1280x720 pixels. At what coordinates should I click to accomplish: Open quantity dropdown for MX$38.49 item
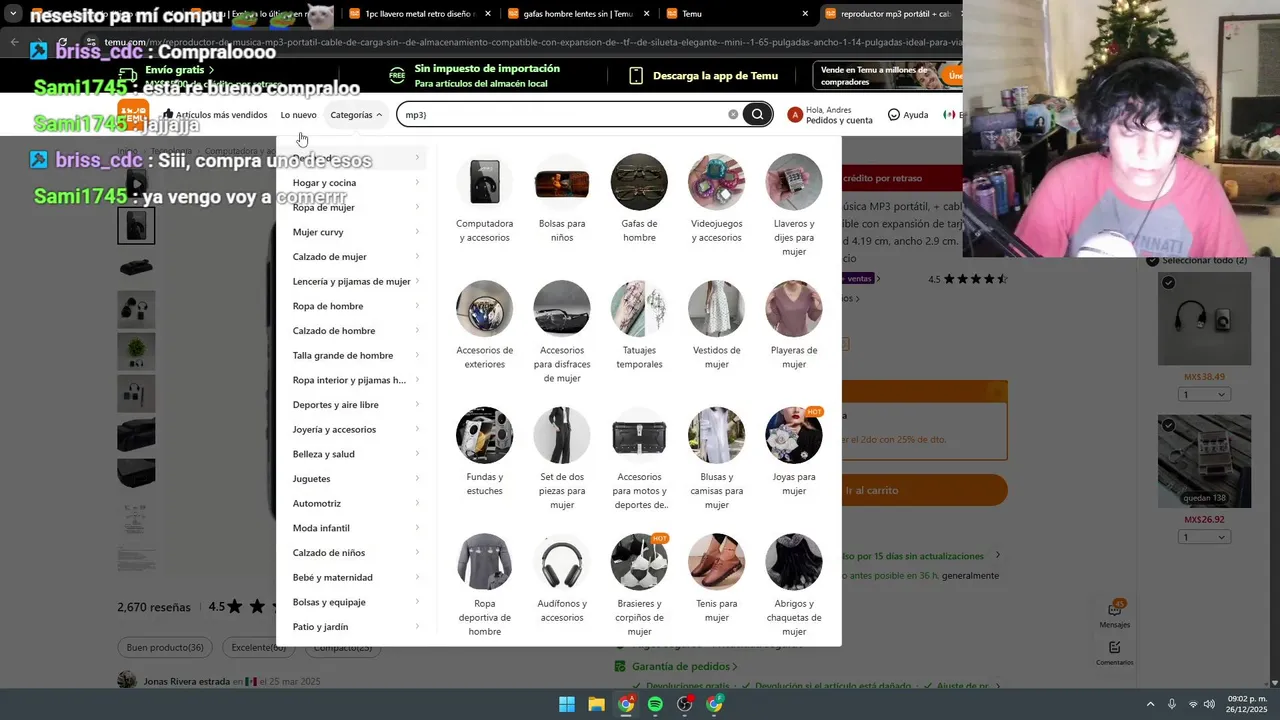click(x=1204, y=394)
